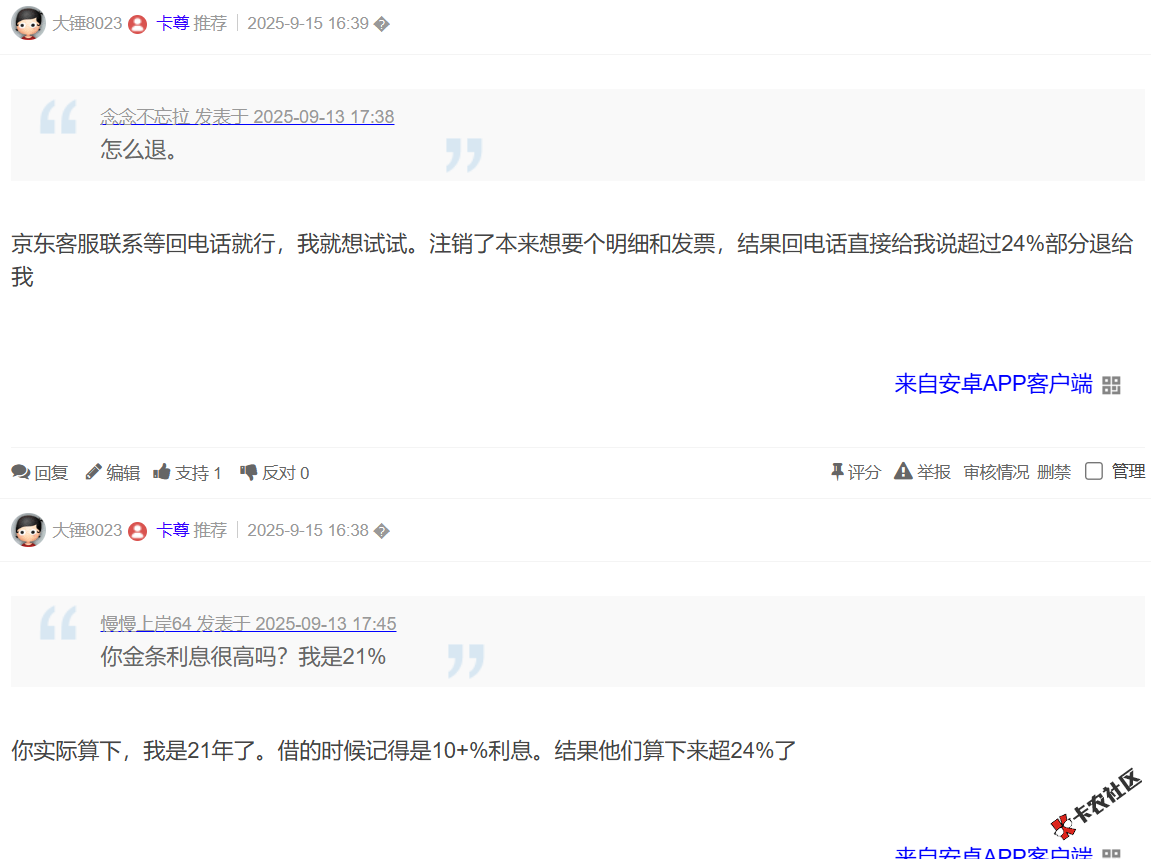The image size is (1151, 859).
Task: Click the top post's avatar picture
Action: click(29, 22)
